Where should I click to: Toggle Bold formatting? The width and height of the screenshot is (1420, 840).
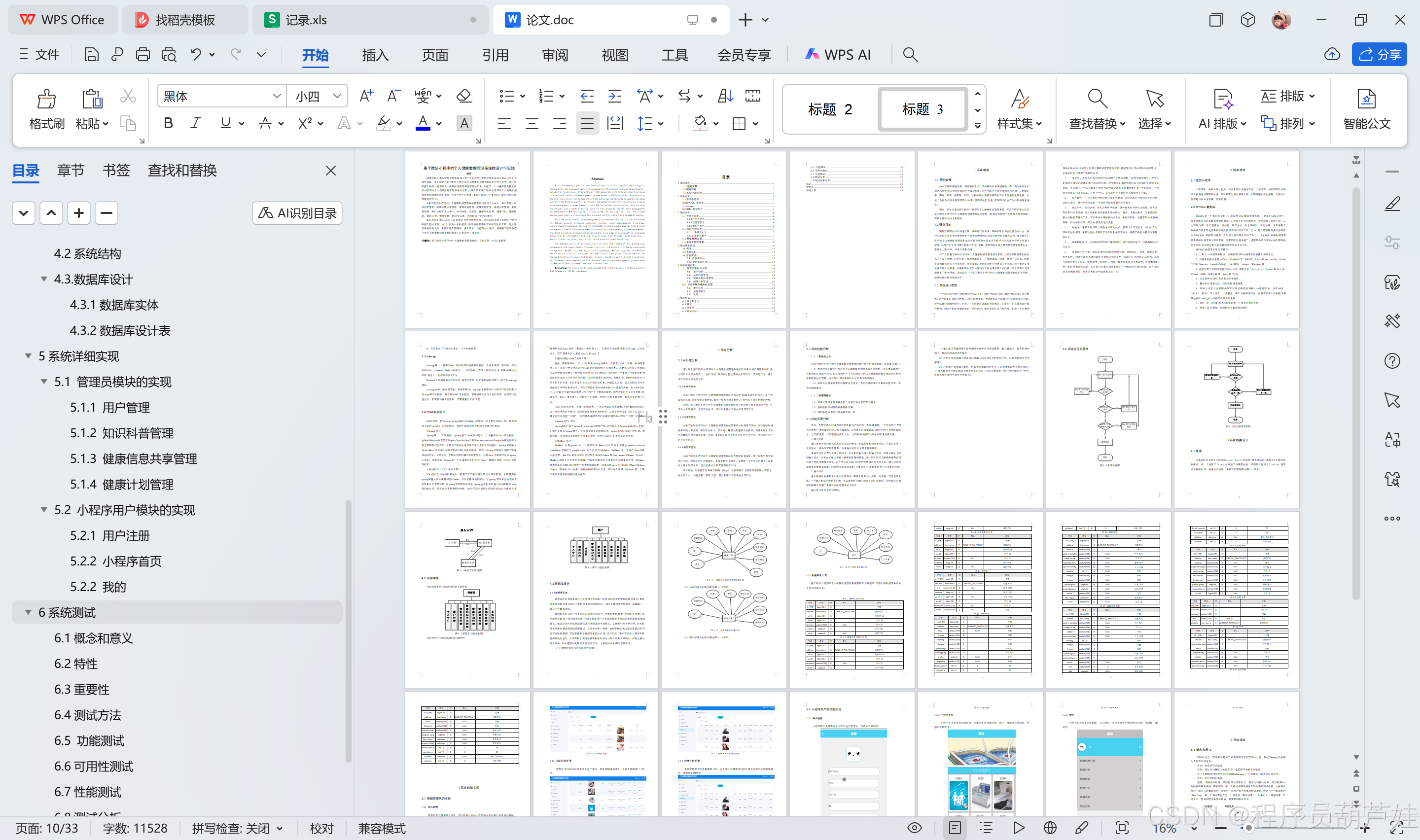[x=168, y=123]
